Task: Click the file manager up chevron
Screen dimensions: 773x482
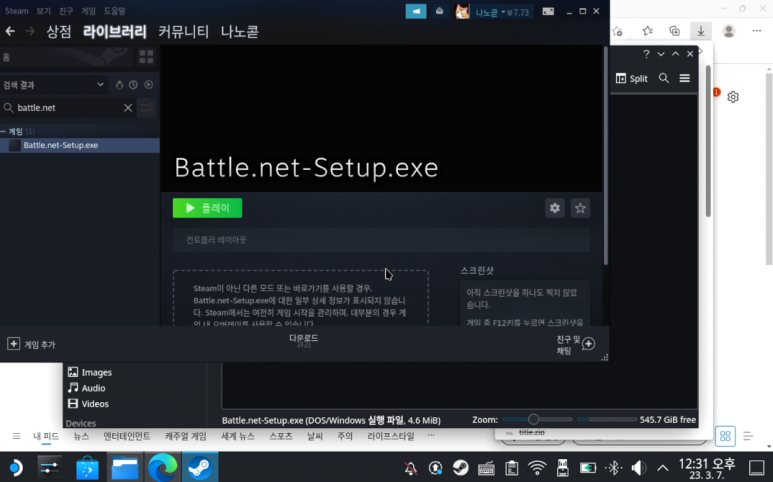Action: click(675, 54)
